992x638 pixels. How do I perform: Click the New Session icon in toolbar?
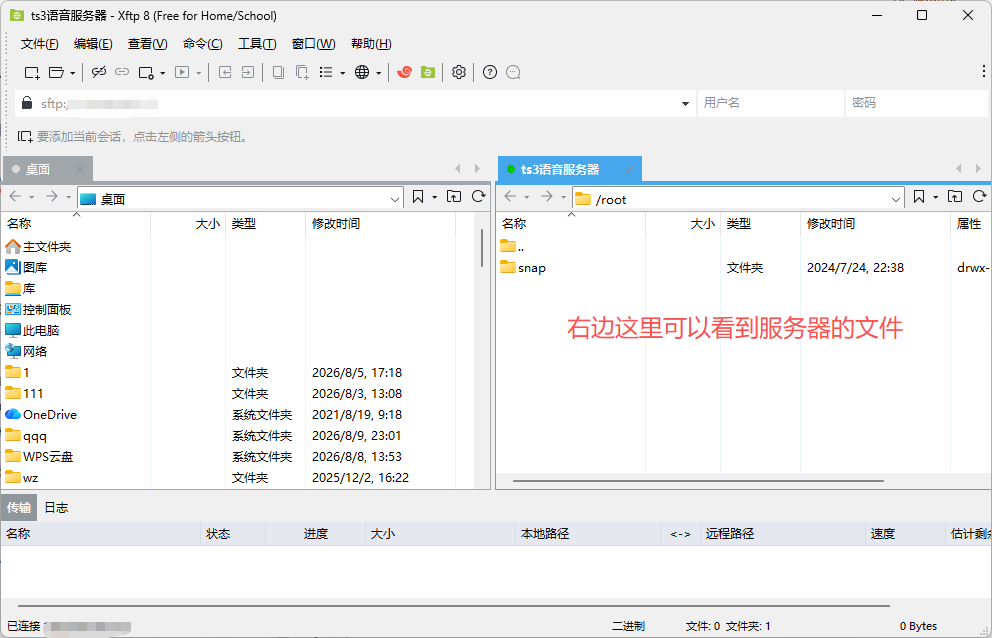click(32, 72)
